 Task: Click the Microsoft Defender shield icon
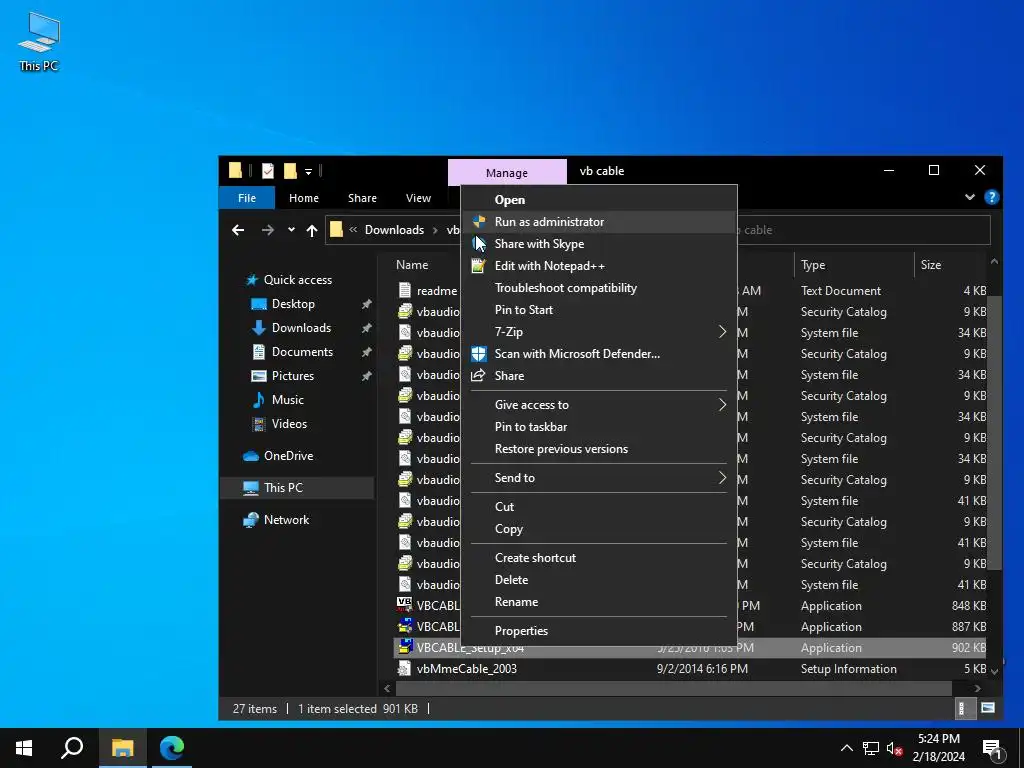(479, 353)
